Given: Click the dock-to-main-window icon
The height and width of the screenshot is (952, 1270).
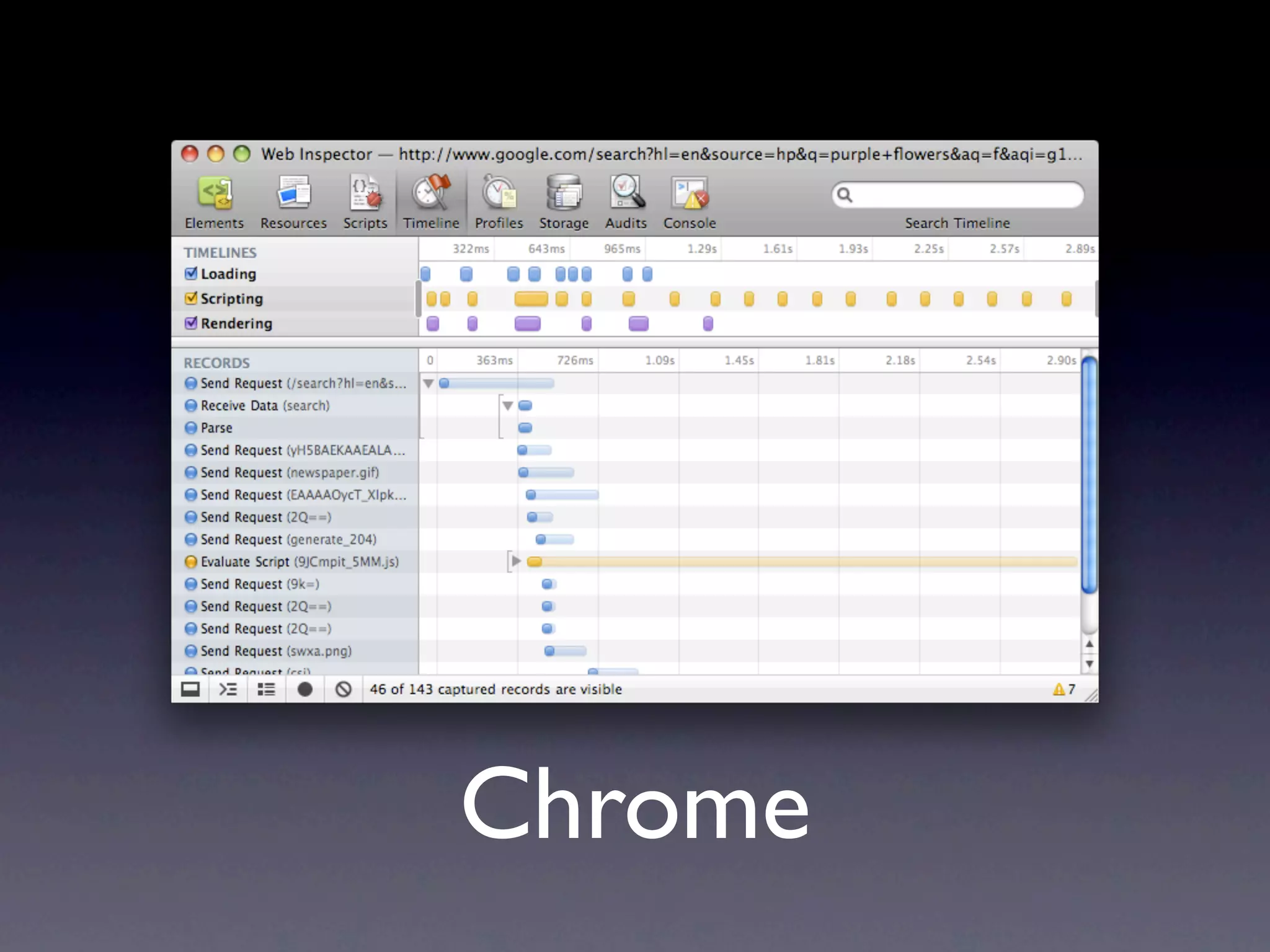Looking at the screenshot, I should (190, 689).
